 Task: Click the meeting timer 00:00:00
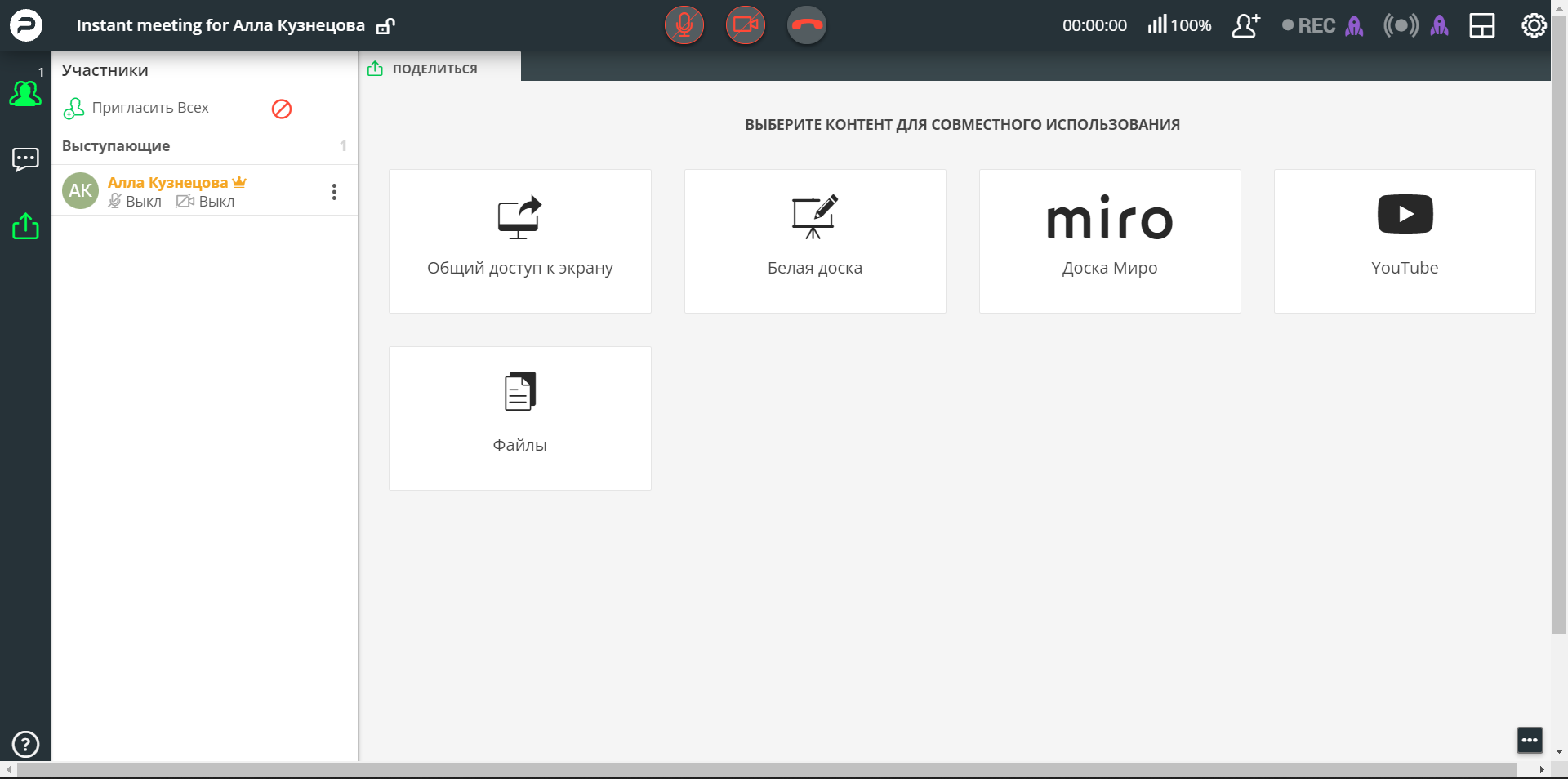[x=1094, y=25]
